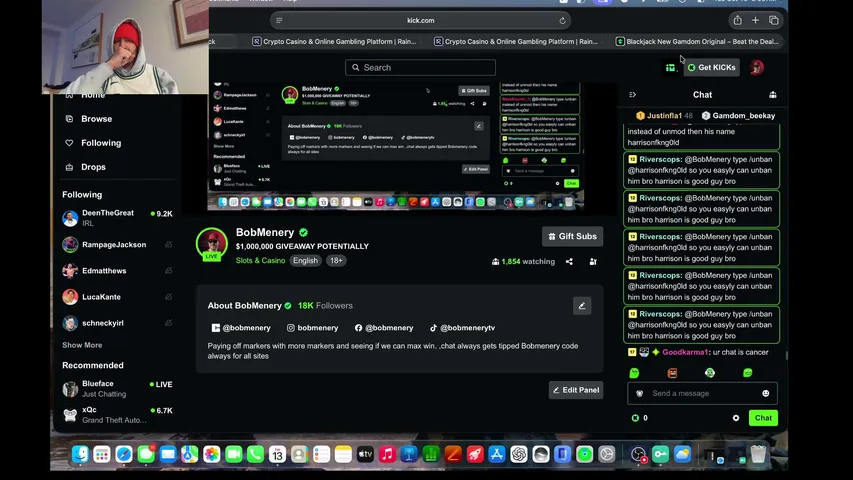
Task: Switch to second Crypto Casino Rain tab
Action: click(x=516, y=41)
